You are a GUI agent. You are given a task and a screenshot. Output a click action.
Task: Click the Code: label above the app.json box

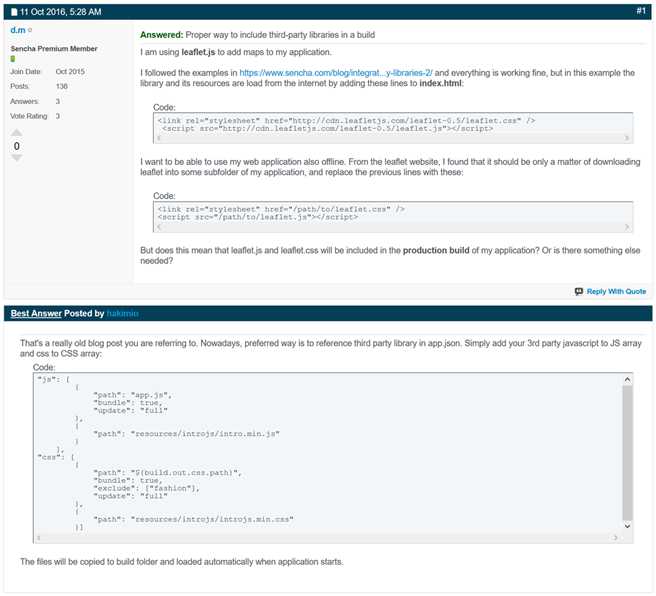(x=44, y=367)
